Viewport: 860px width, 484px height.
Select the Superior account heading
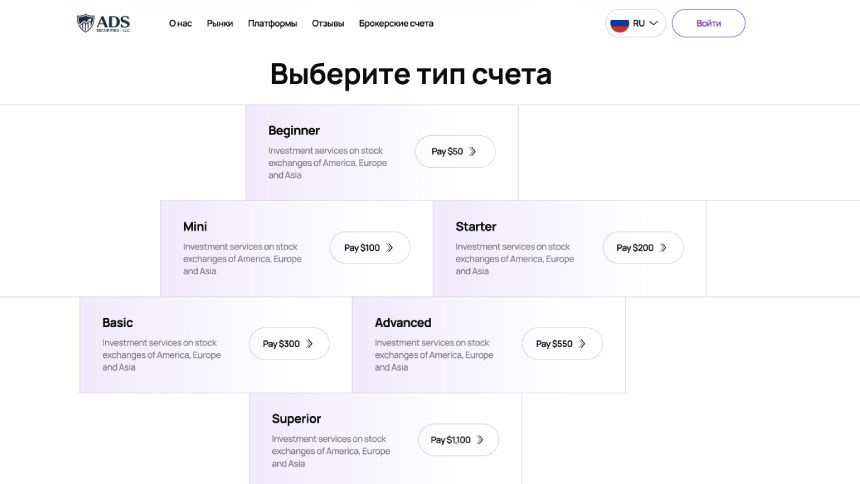tap(296, 419)
